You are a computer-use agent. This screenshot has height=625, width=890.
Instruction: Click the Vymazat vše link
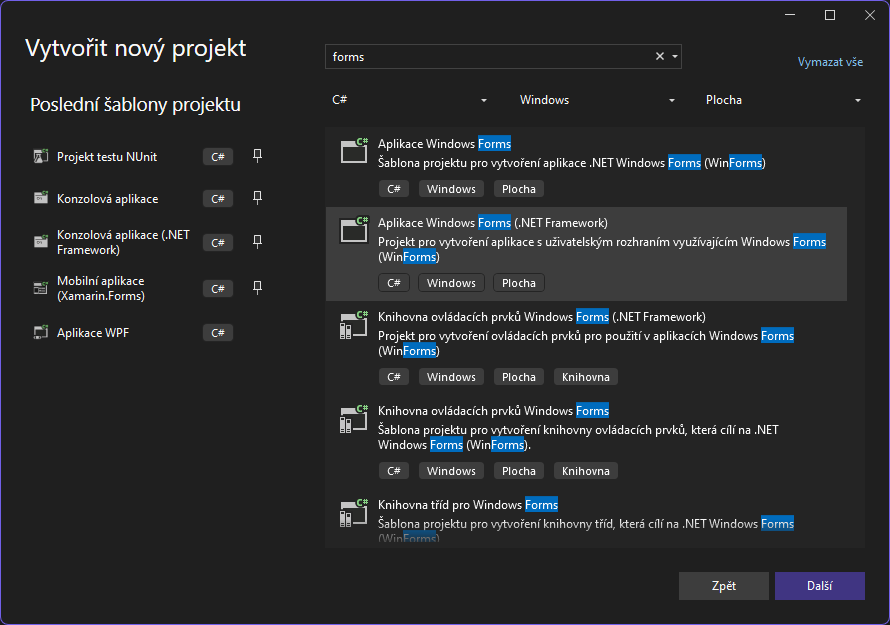(x=830, y=62)
